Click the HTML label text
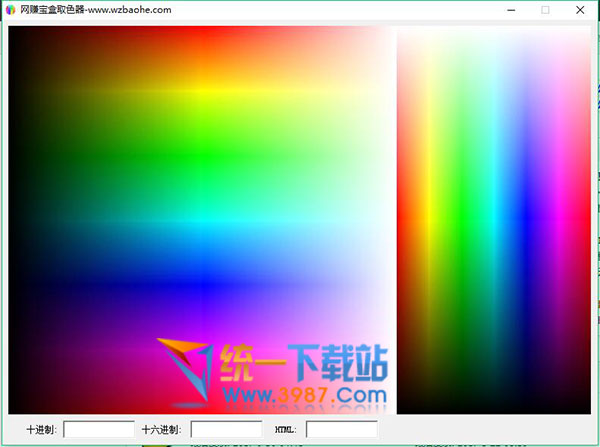 (x=285, y=430)
